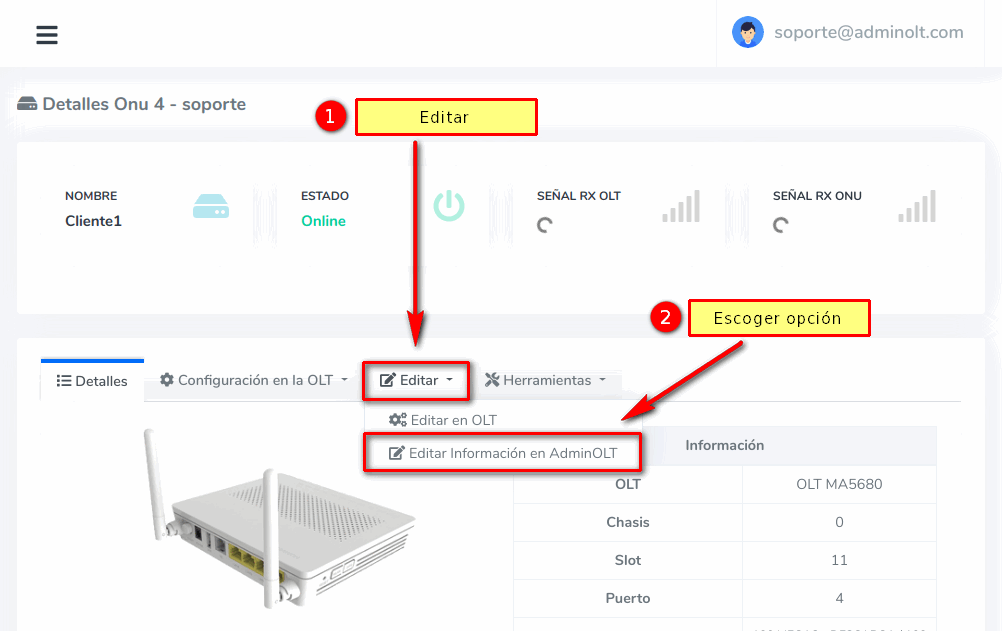This screenshot has height=631, width=1002.
Task: Open the hamburger navigation menu
Action: pyautogui.click(x=47, y=35)
